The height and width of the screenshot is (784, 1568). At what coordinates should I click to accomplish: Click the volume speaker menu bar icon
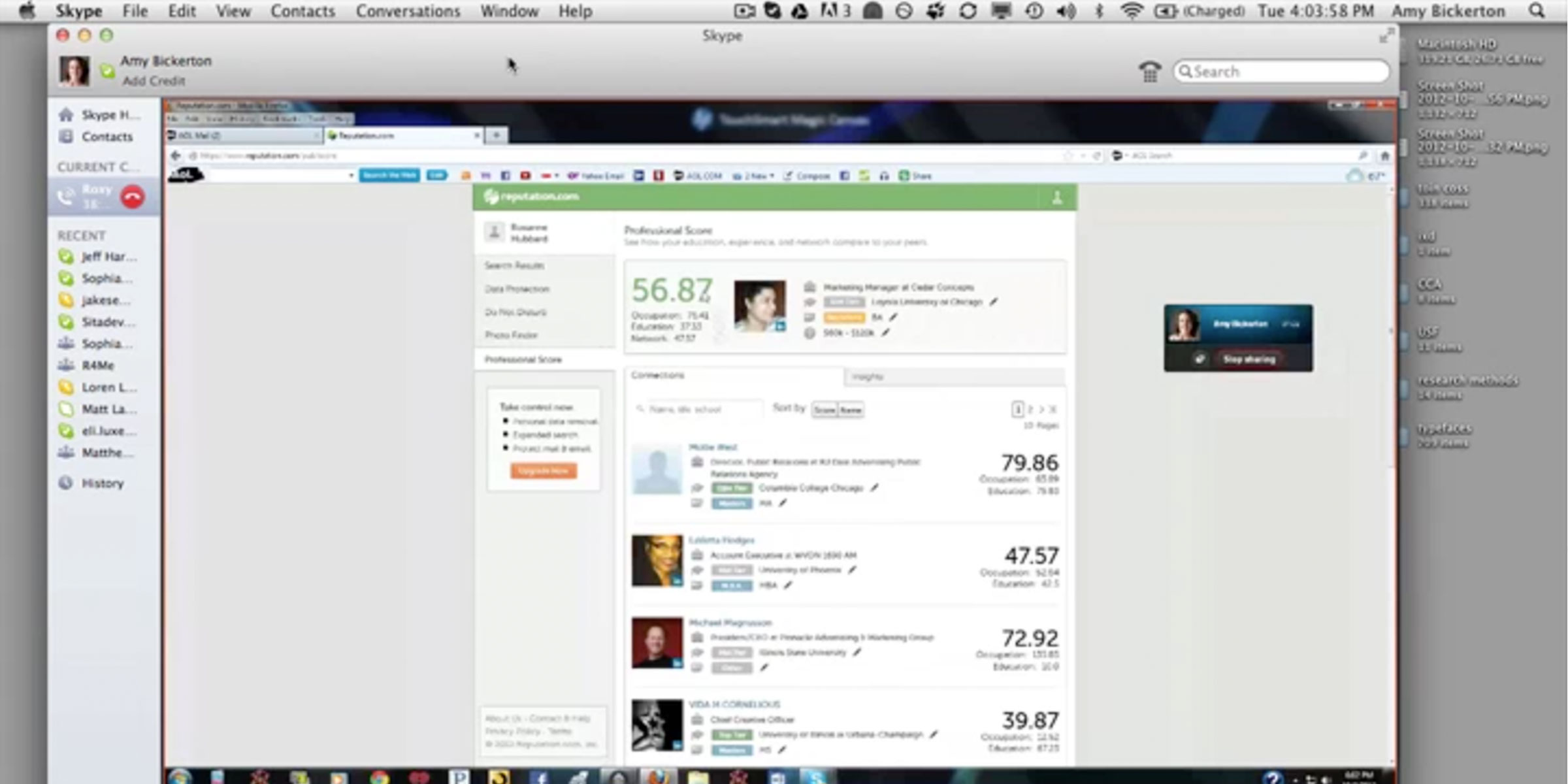coord(1066,11)
